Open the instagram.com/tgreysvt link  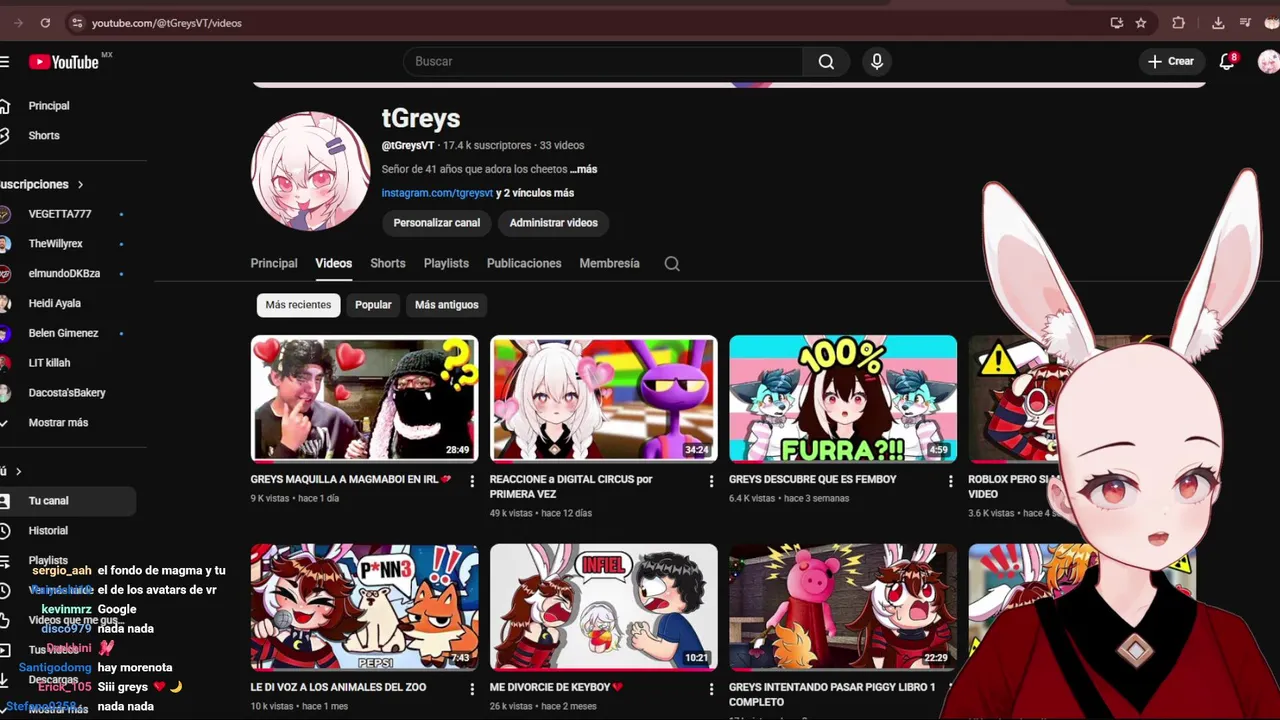[x=437, y=193]
